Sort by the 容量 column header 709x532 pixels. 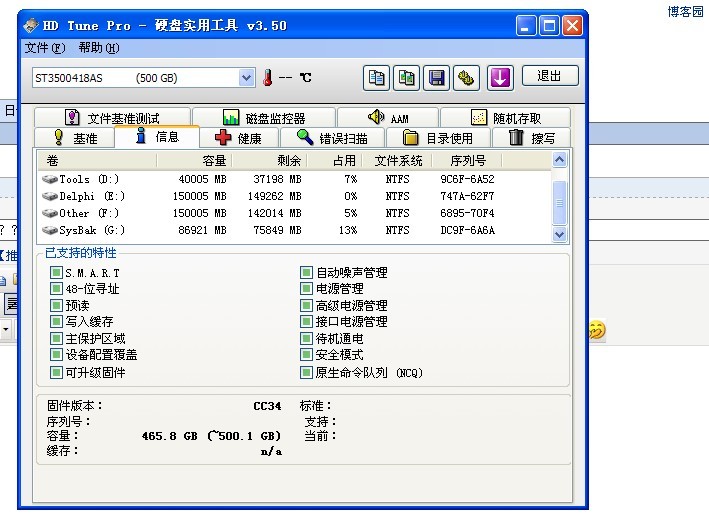[194, 160]
